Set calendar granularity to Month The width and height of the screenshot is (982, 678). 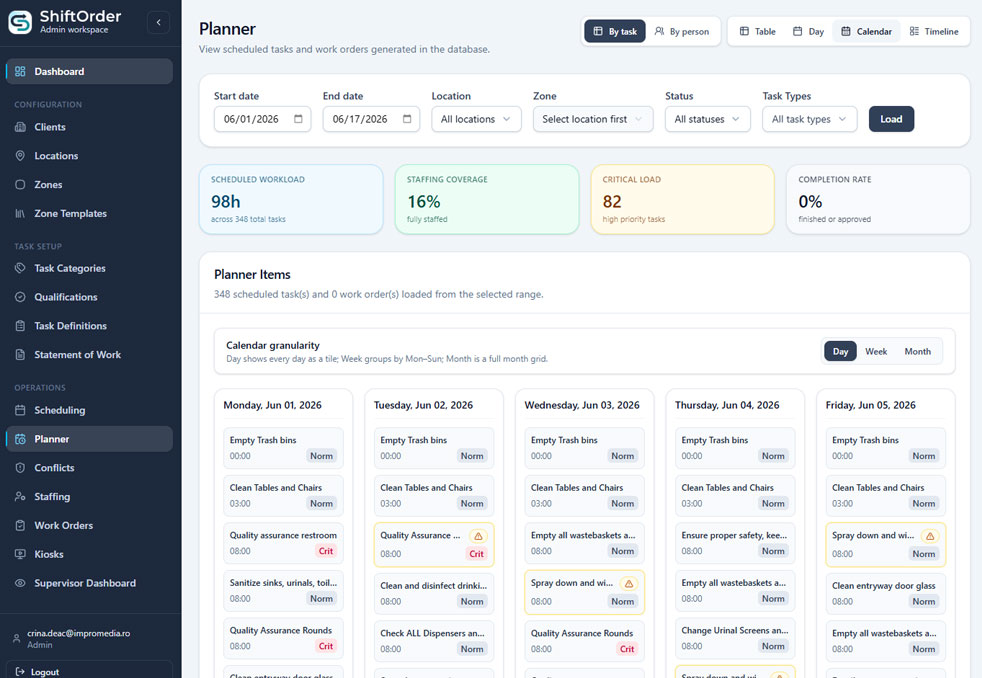tap(917, 351)
